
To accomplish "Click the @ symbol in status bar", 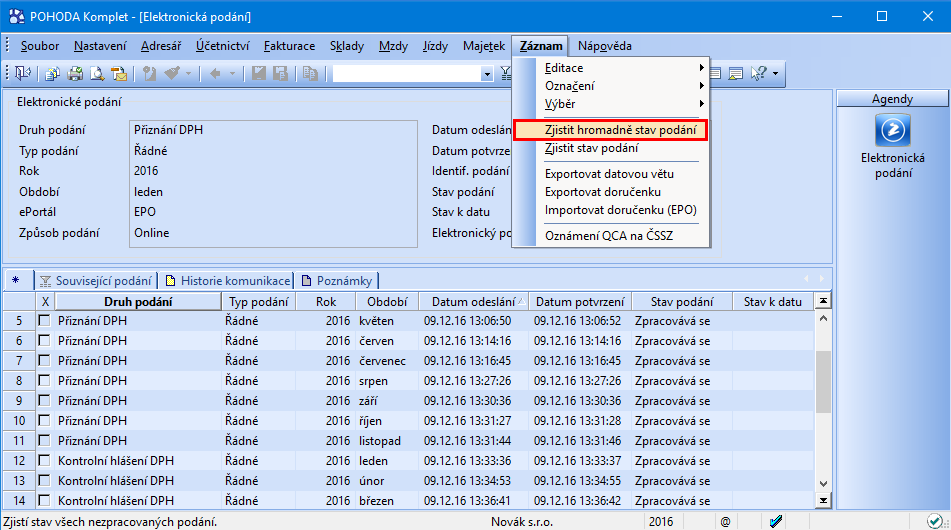I will click(x=725, y=522).
